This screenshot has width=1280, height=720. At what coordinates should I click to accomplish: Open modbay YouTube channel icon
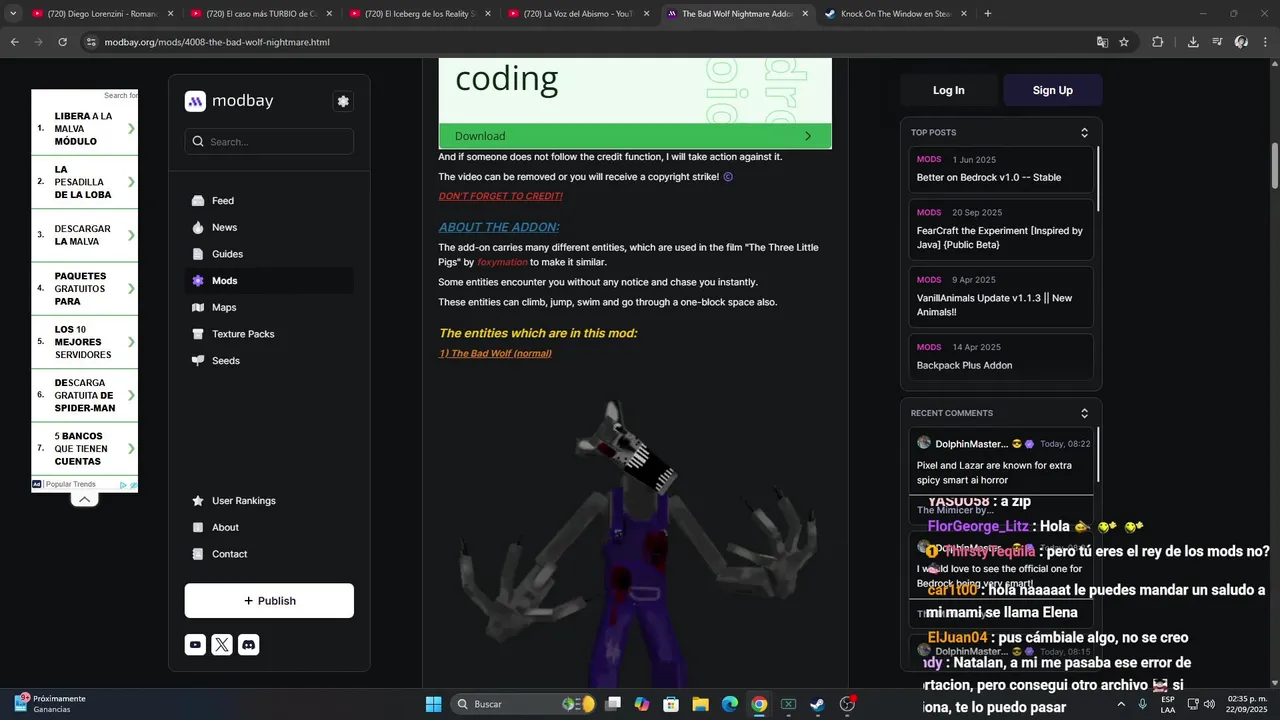[195, 645]
